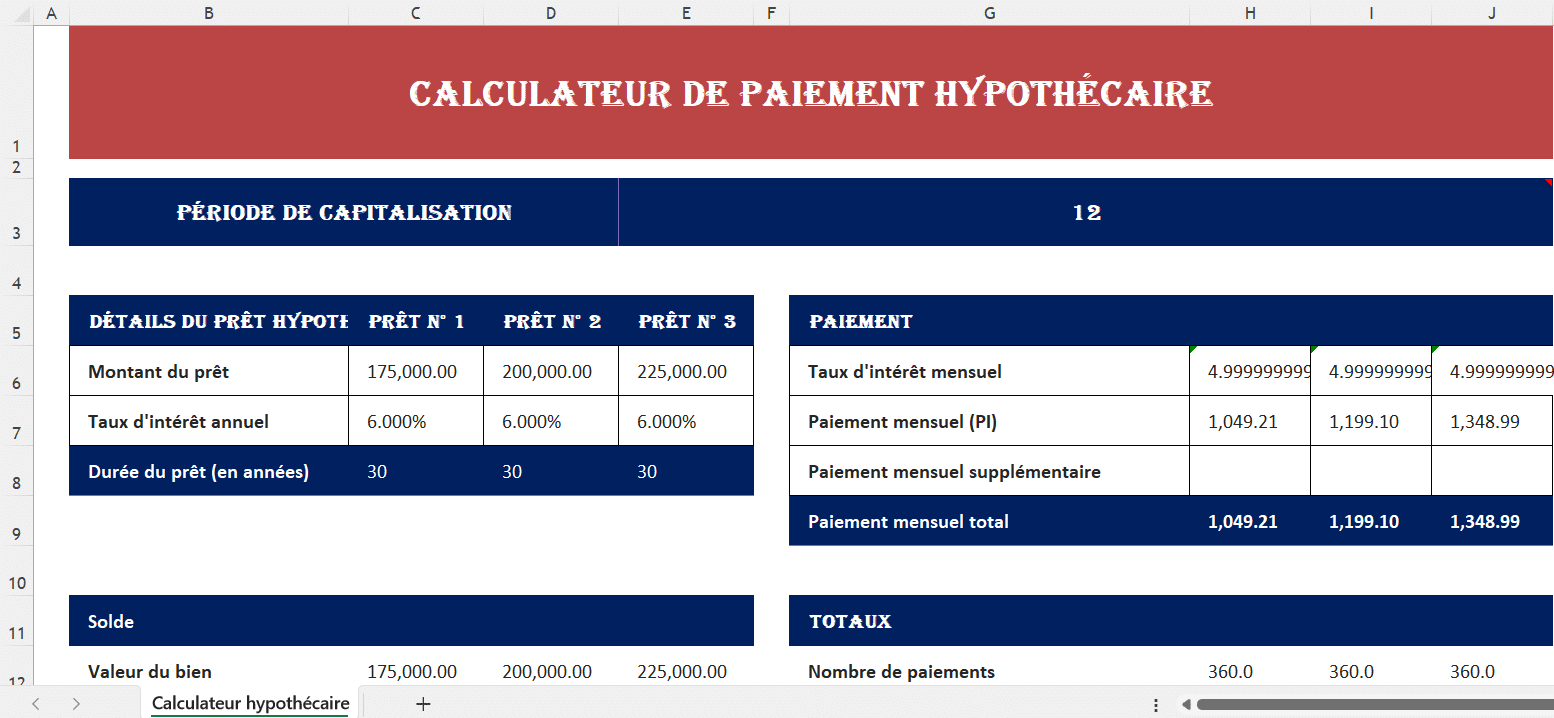This screenshot has width=1554, height=718.
Task: Click the capitalisation period value 12
Action: [1086, 213]
